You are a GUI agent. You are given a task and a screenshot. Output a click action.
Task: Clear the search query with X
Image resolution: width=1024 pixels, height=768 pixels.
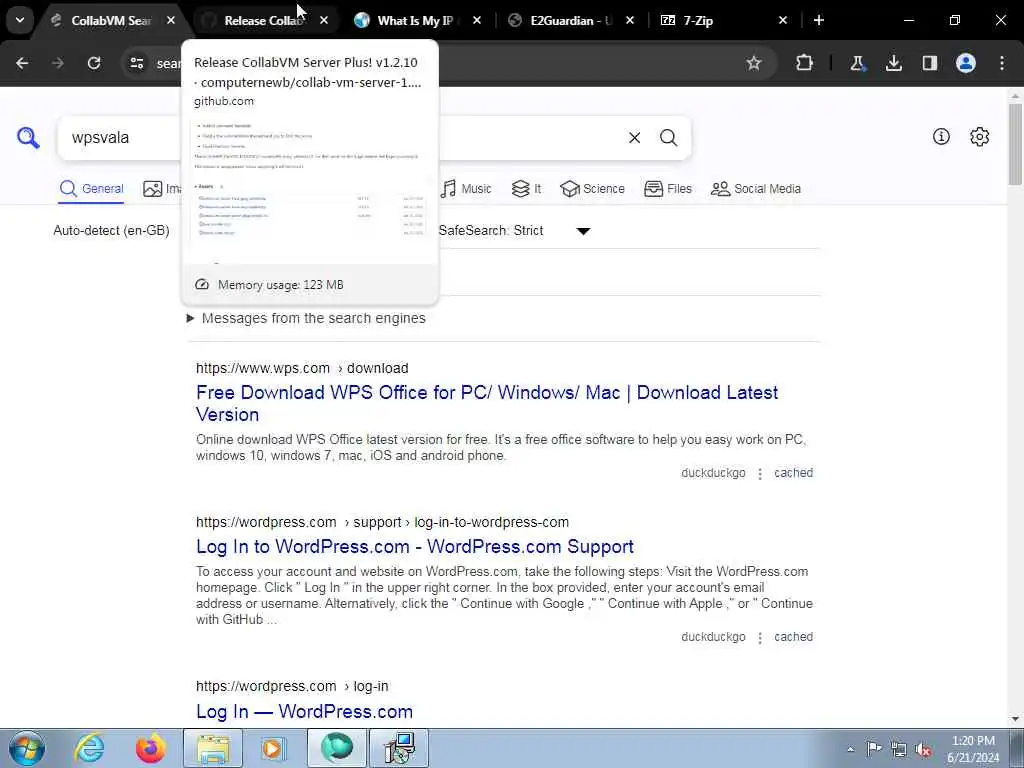[634, 138]
